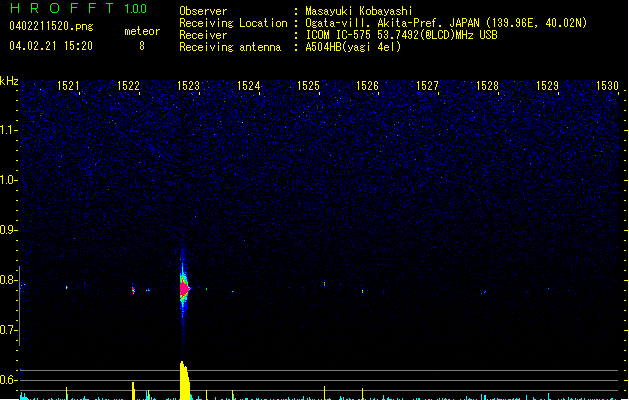Click the 1526 time axis marker
Image resolution: width=629 pixels, height=400 pixels.
coord(367,86)
